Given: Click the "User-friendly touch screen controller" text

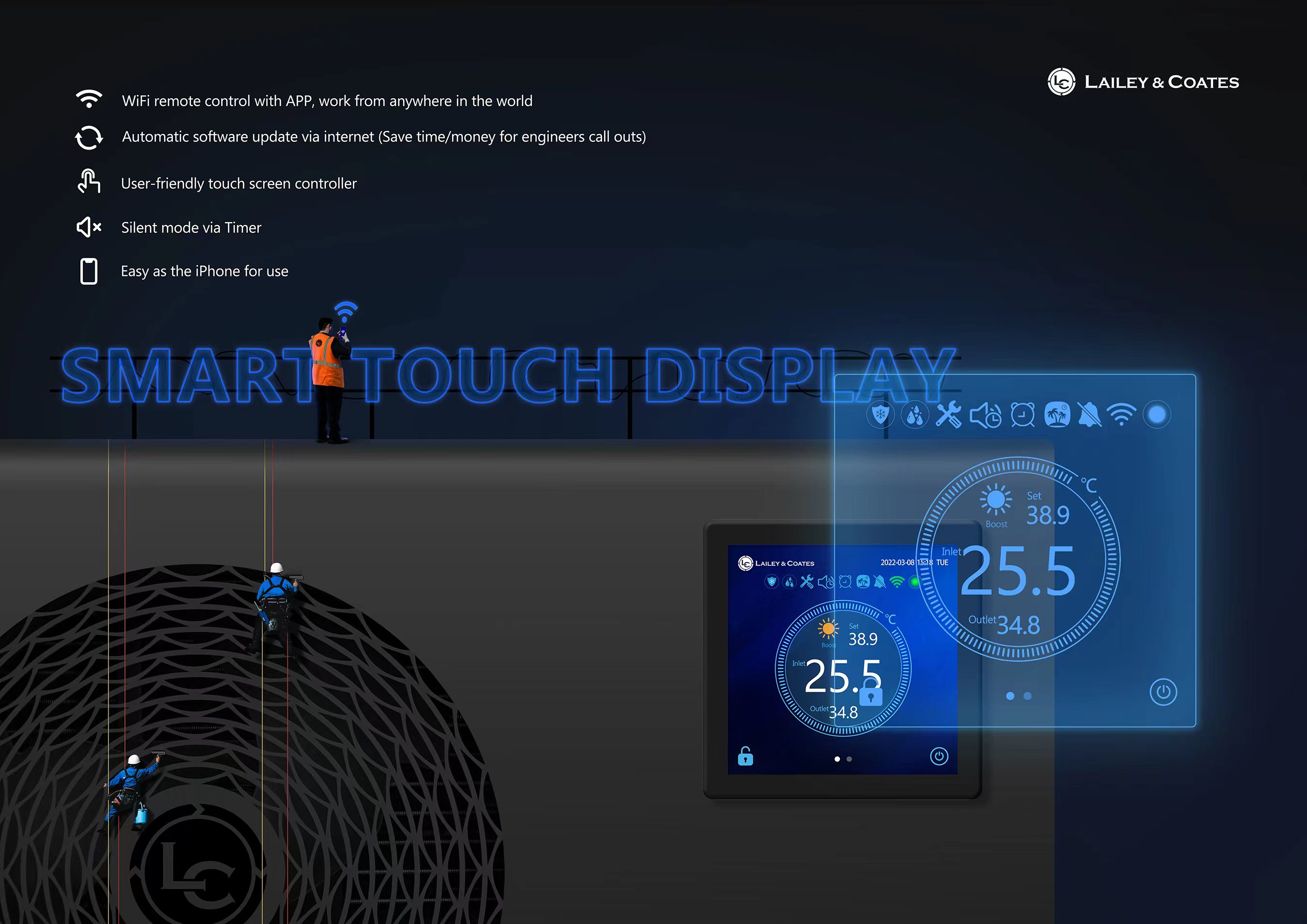Looking at the screenshot, I should (239, 183).
